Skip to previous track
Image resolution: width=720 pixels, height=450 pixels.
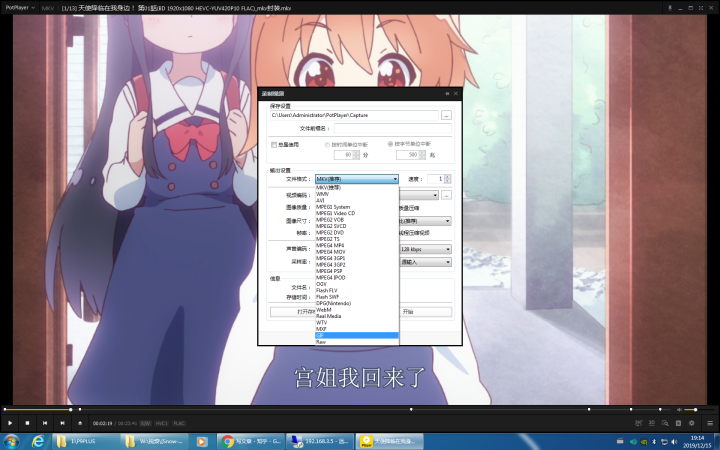pyautogui.click(x=45, y=423)
